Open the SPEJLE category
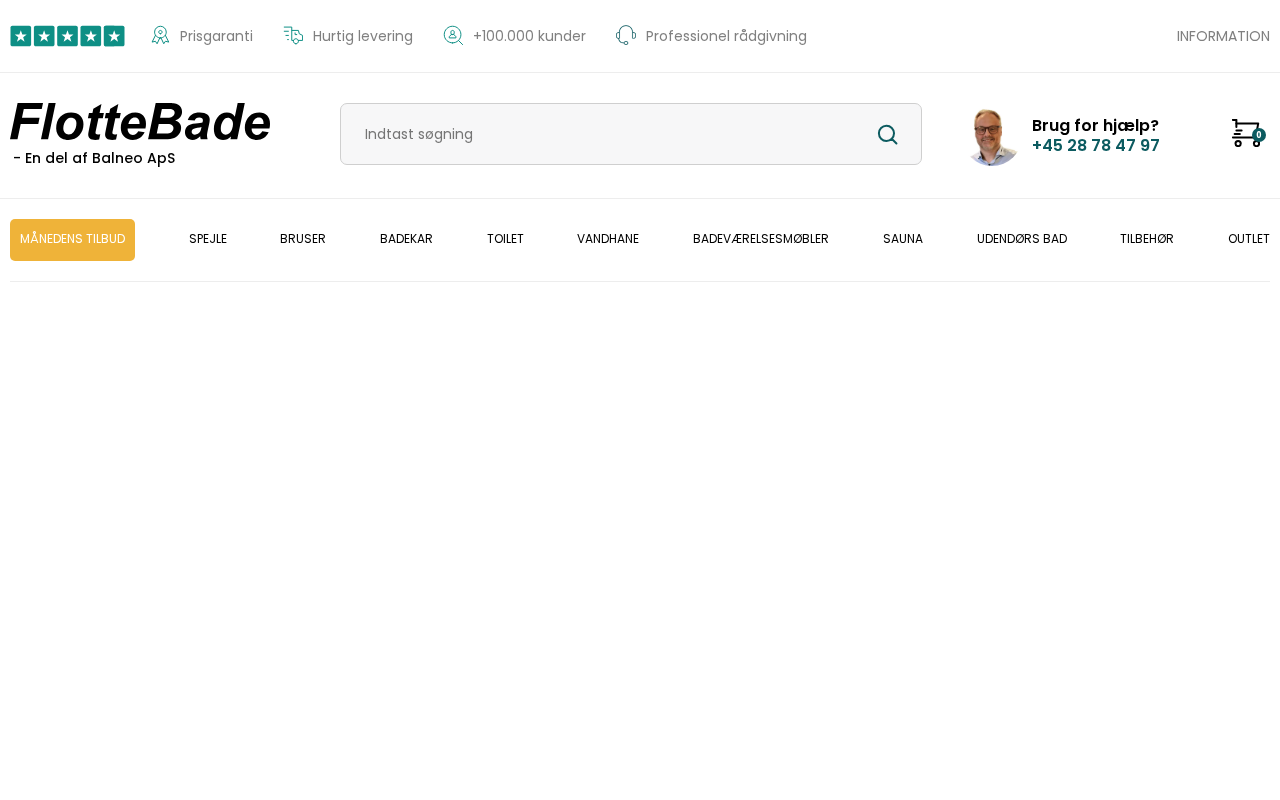This screenshot has width=1280, height=800. pyautogui.click(x=208, y=239)
